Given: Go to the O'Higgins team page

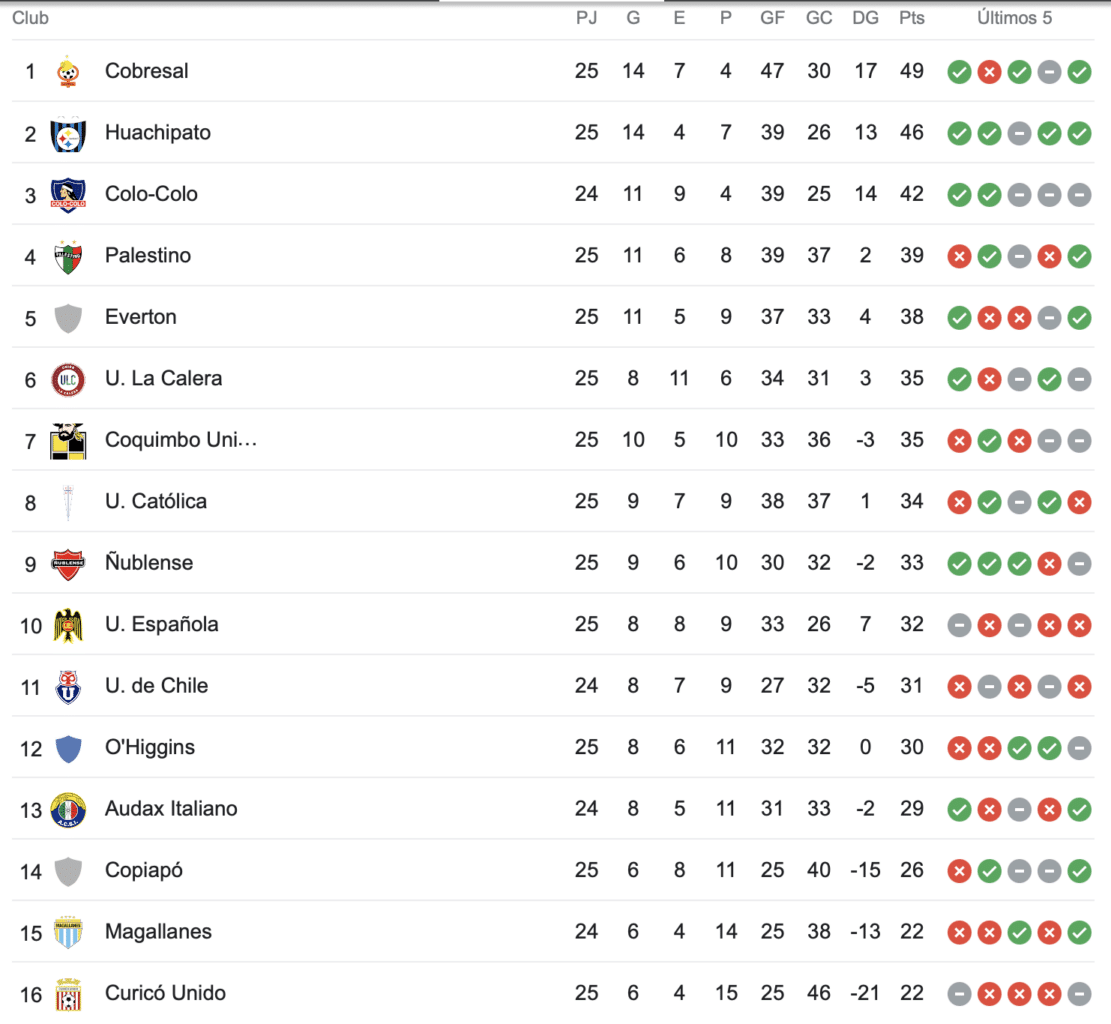Looking at the screenshot, I should point(150,747).
